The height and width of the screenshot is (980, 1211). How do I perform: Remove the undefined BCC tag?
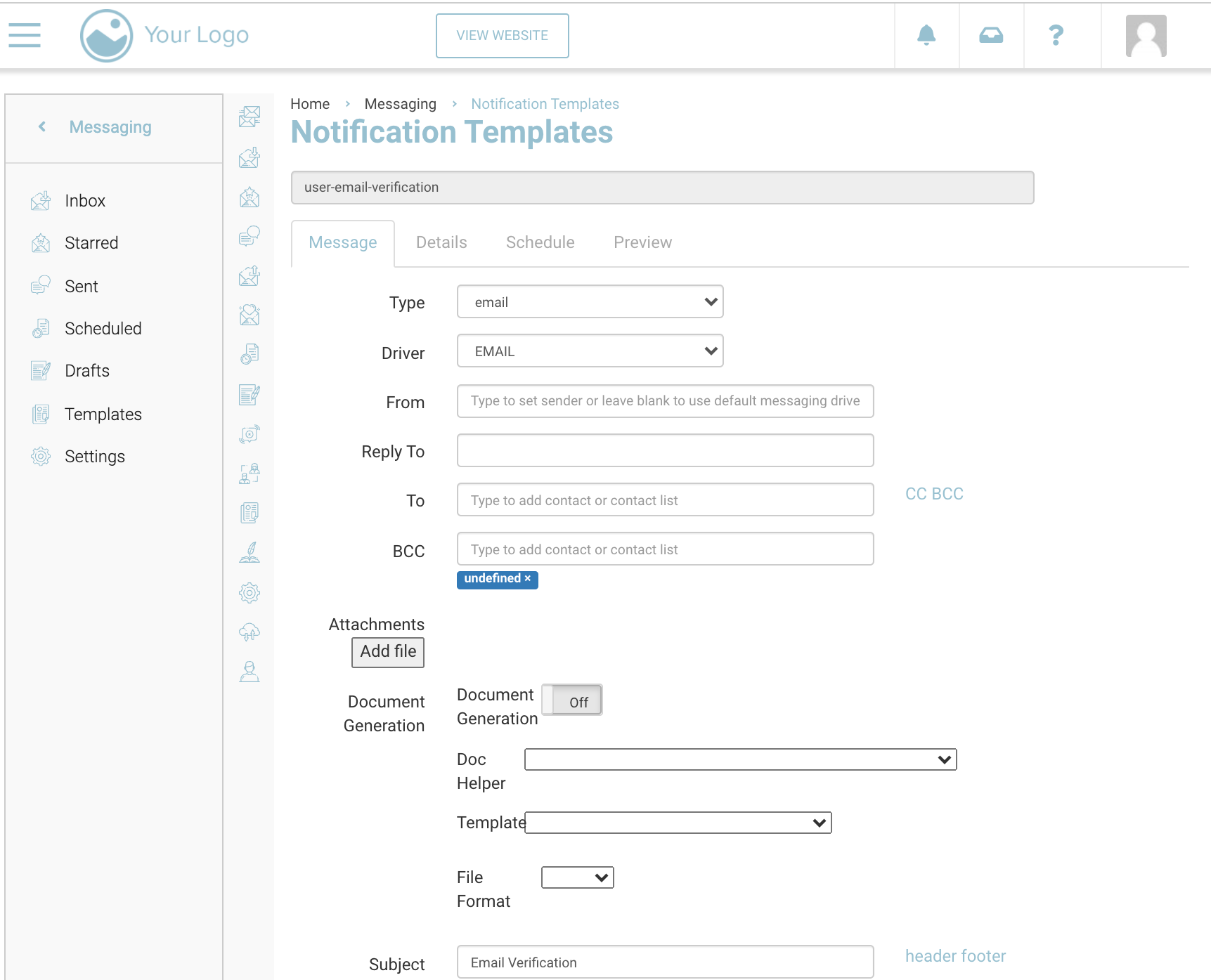pyautogui.click(x=528, y=578)
